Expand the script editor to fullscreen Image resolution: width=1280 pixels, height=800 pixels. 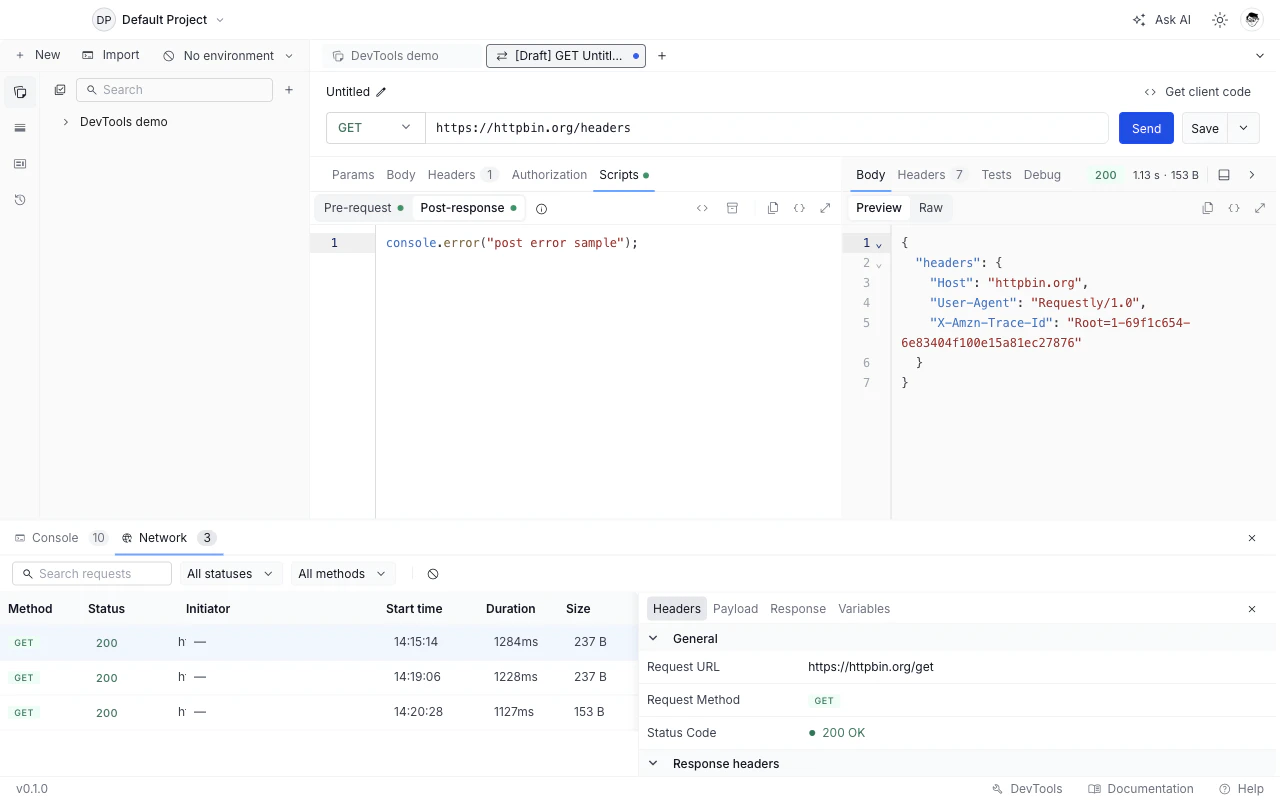[x=825, y=208]
